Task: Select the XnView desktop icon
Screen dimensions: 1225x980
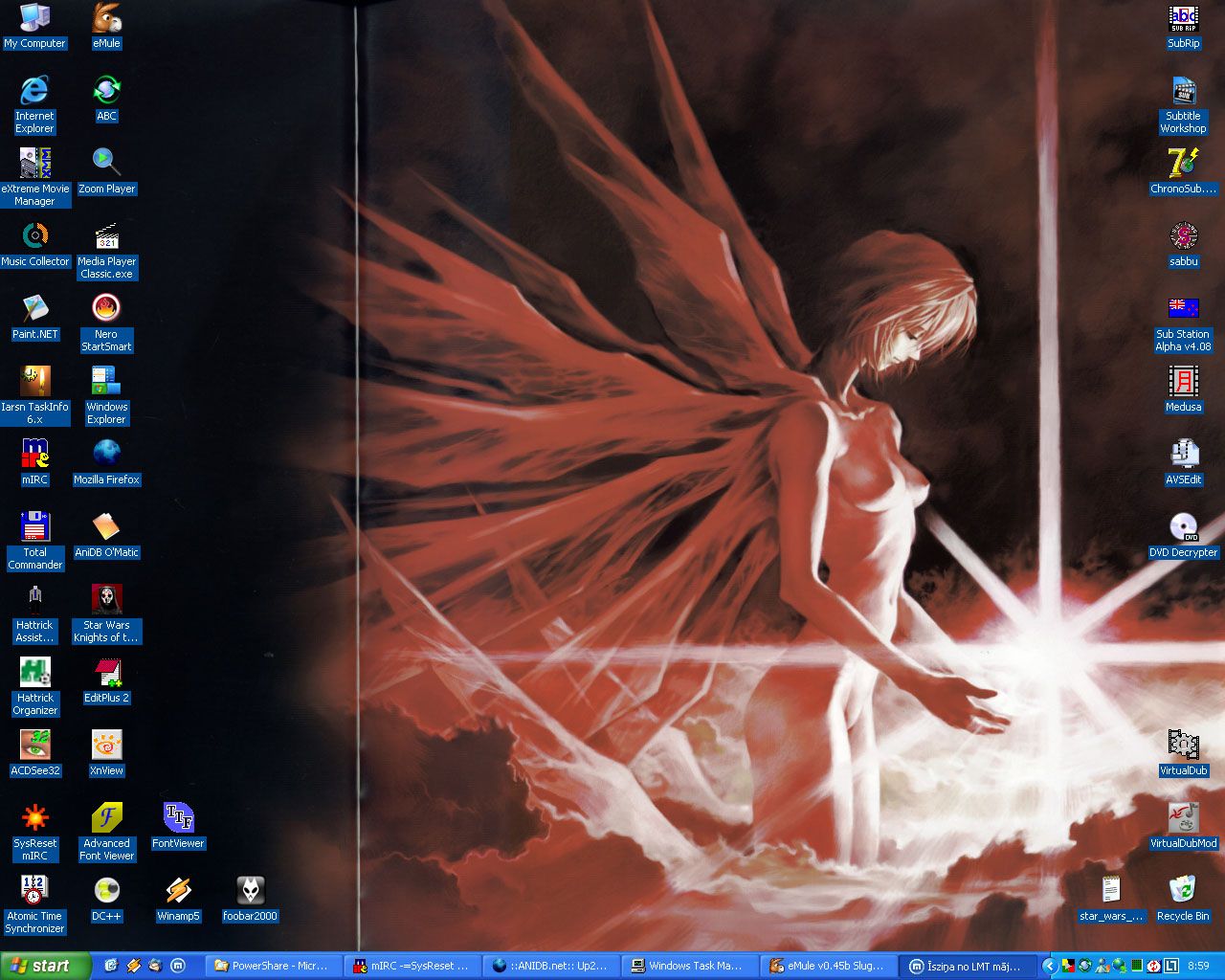Action: [106, 753]
